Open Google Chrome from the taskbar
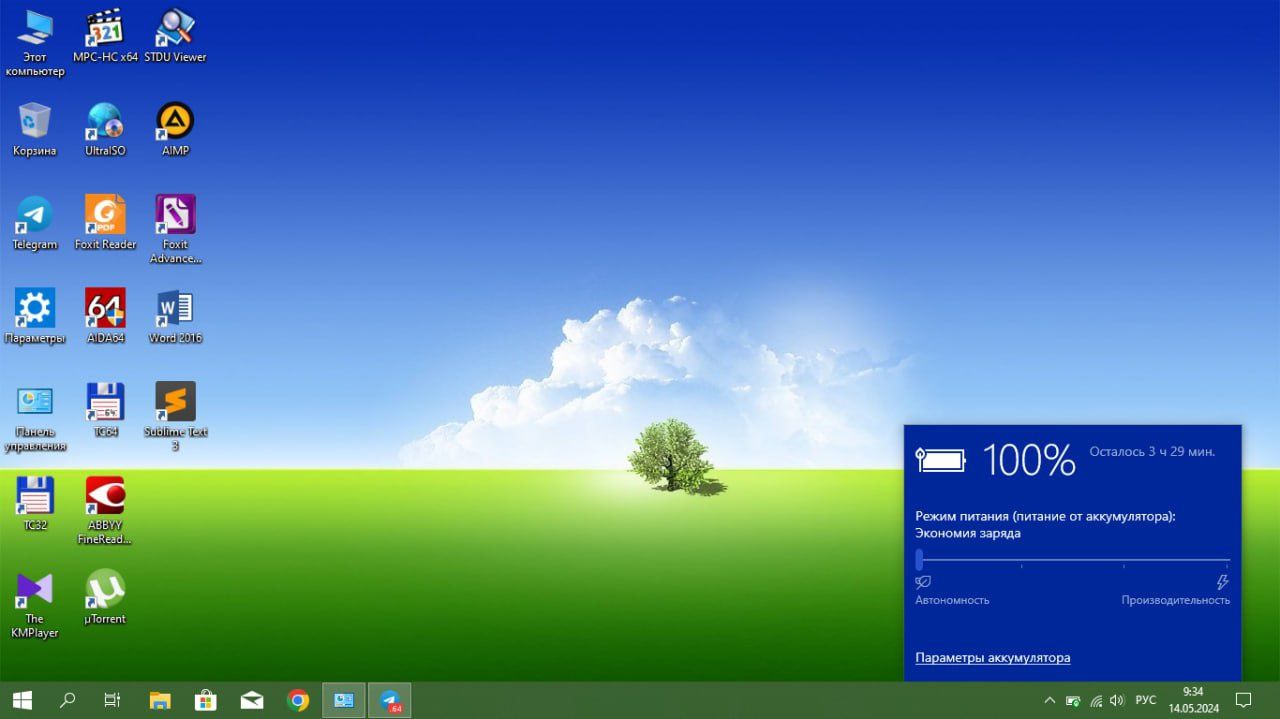Viewport: 1280px width, 719px height. pos(298,700)
